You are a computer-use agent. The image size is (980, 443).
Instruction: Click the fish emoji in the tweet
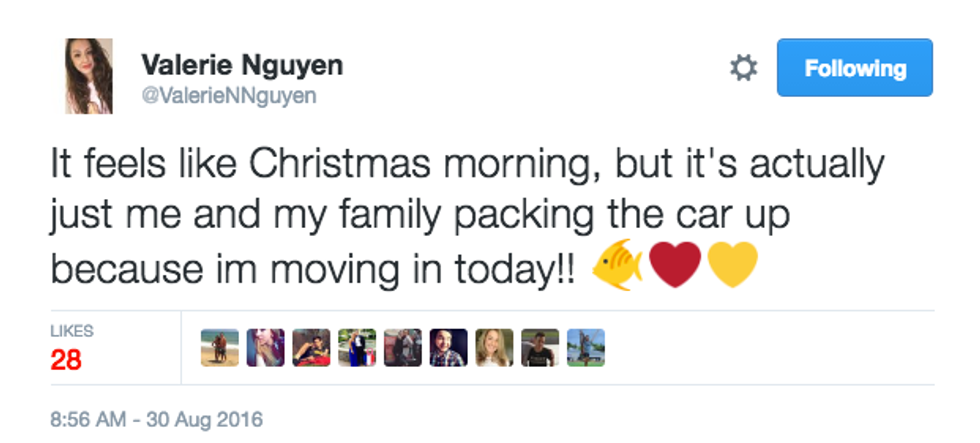tap(616, 267)
